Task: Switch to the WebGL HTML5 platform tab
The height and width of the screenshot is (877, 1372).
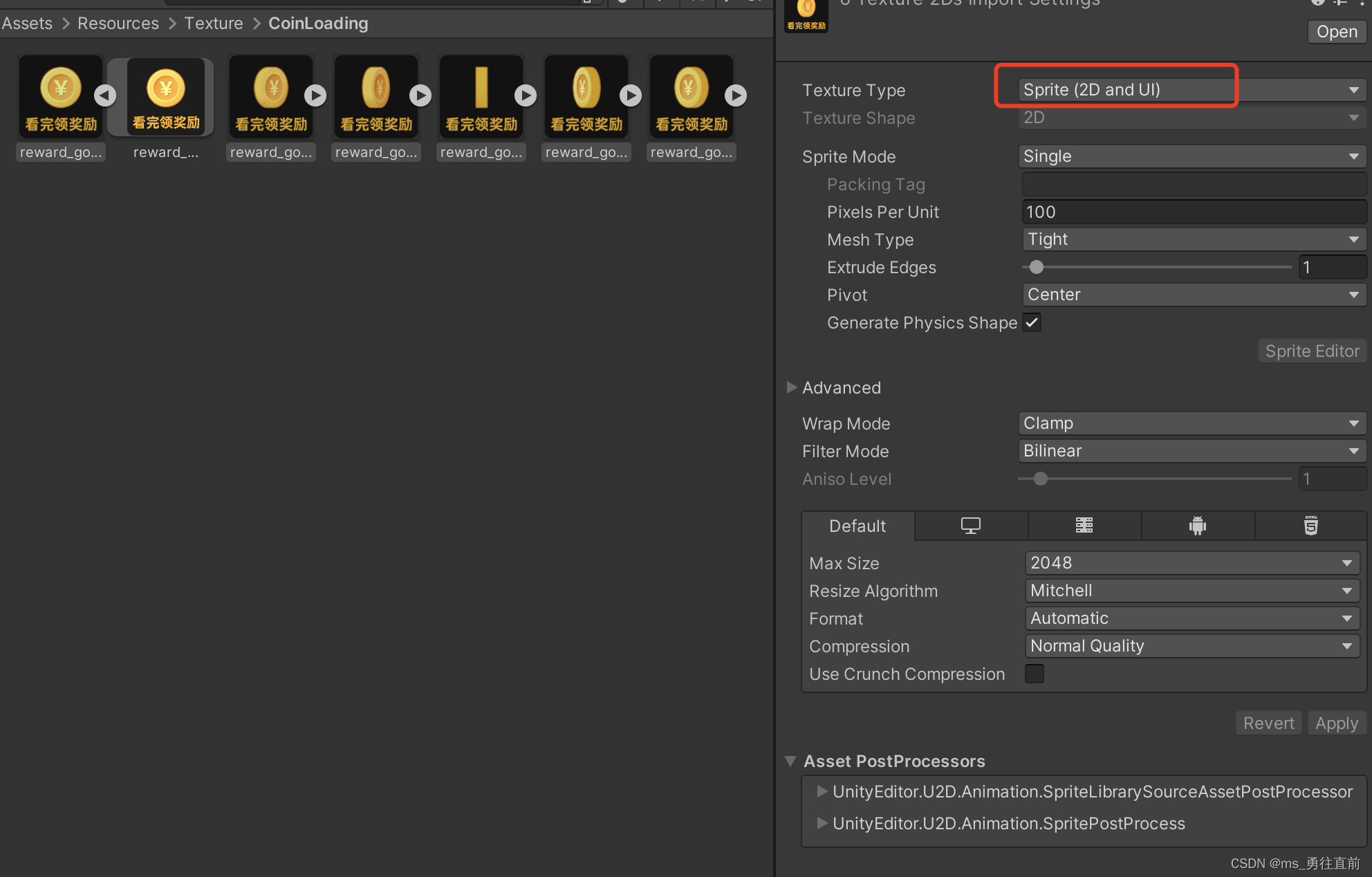Action: tap(1310, 526)
